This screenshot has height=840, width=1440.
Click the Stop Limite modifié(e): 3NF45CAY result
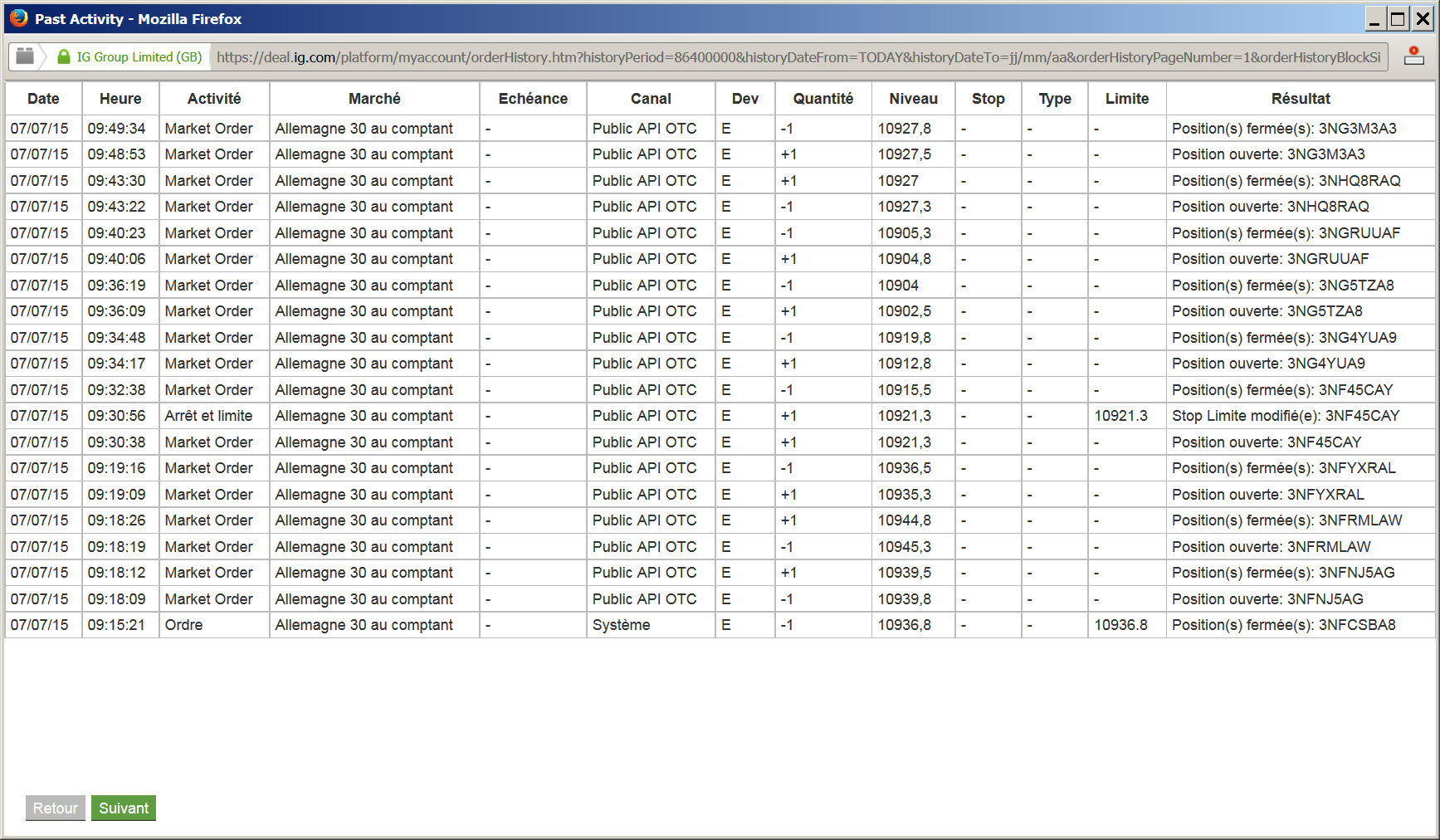tap(1286, 416)
